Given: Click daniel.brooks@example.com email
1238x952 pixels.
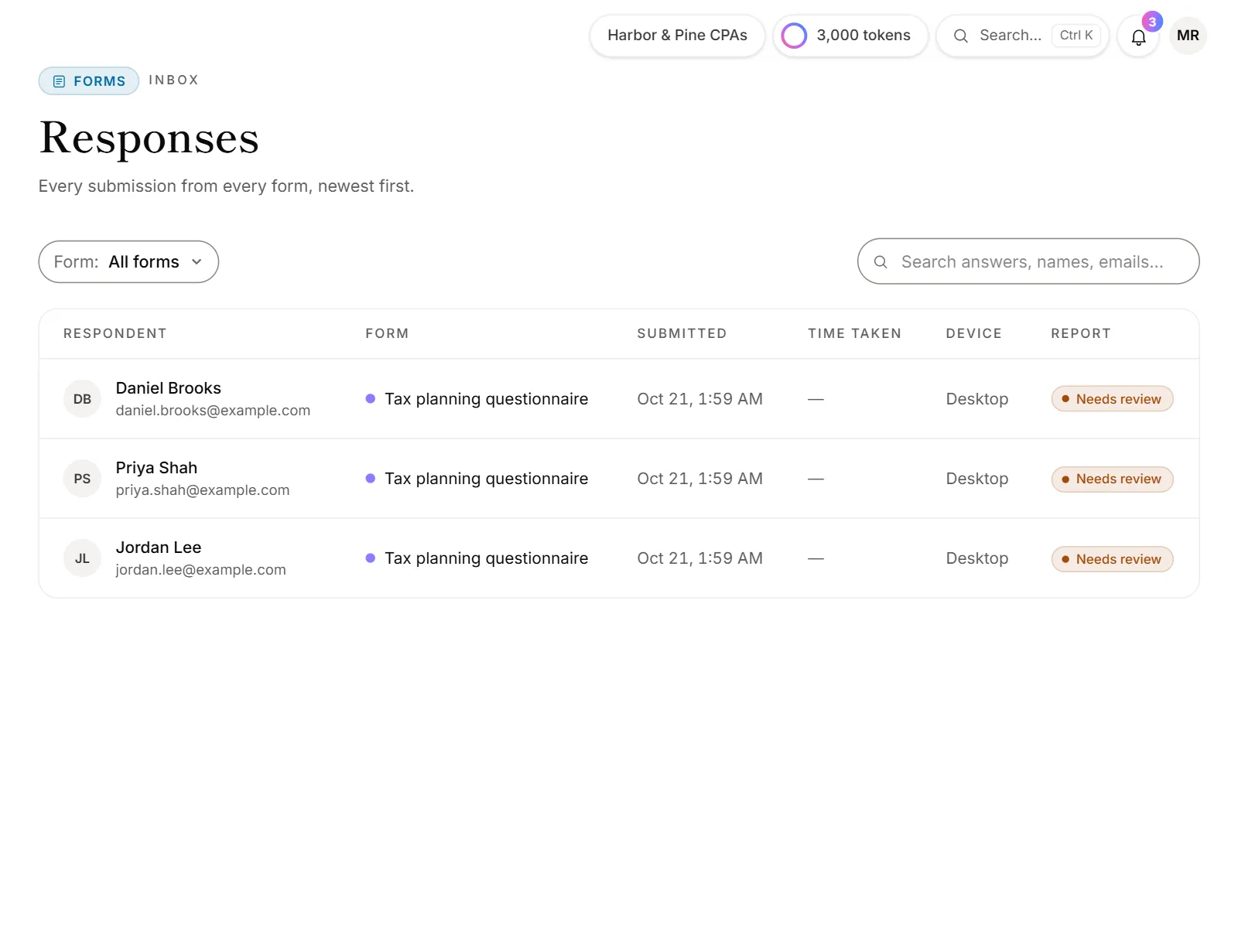Looking at the screenshot, I should (213, 411).
